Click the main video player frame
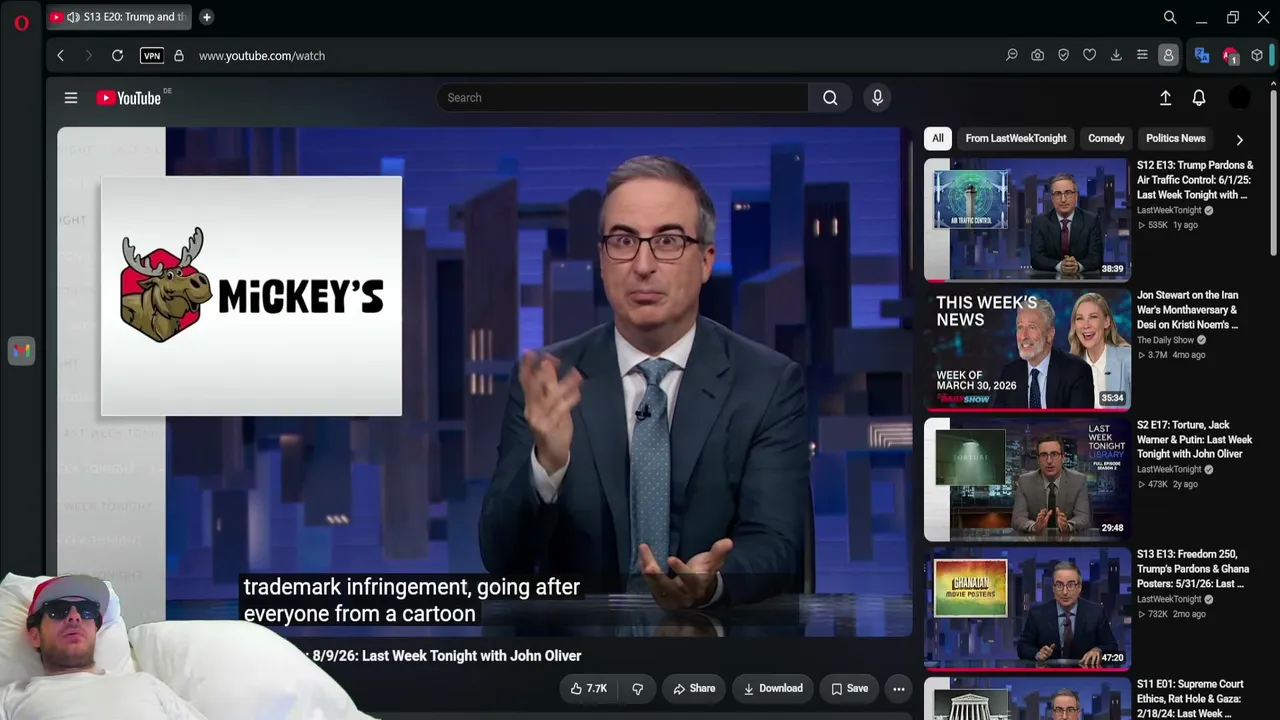1280x720 pixels. (x=484, y=382)
